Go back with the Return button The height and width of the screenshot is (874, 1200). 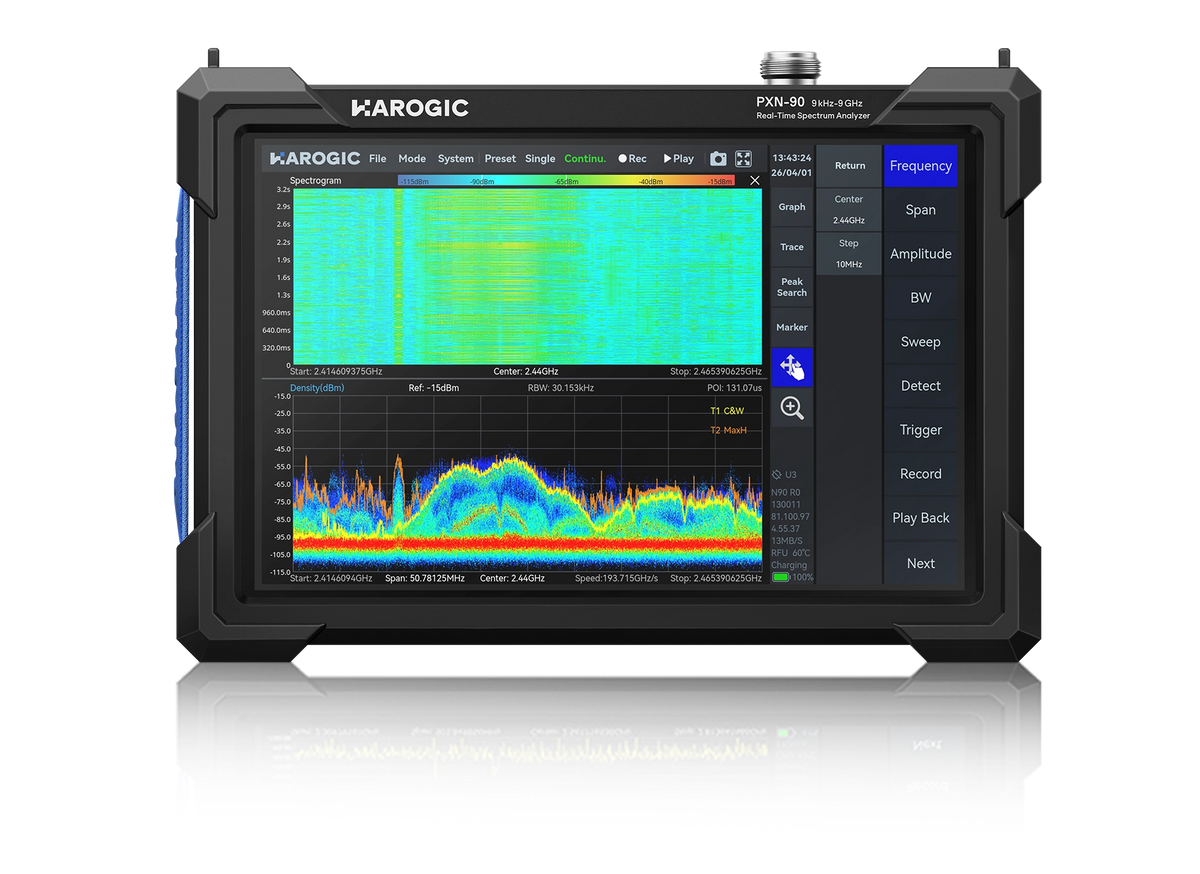[x=850, y=166]
